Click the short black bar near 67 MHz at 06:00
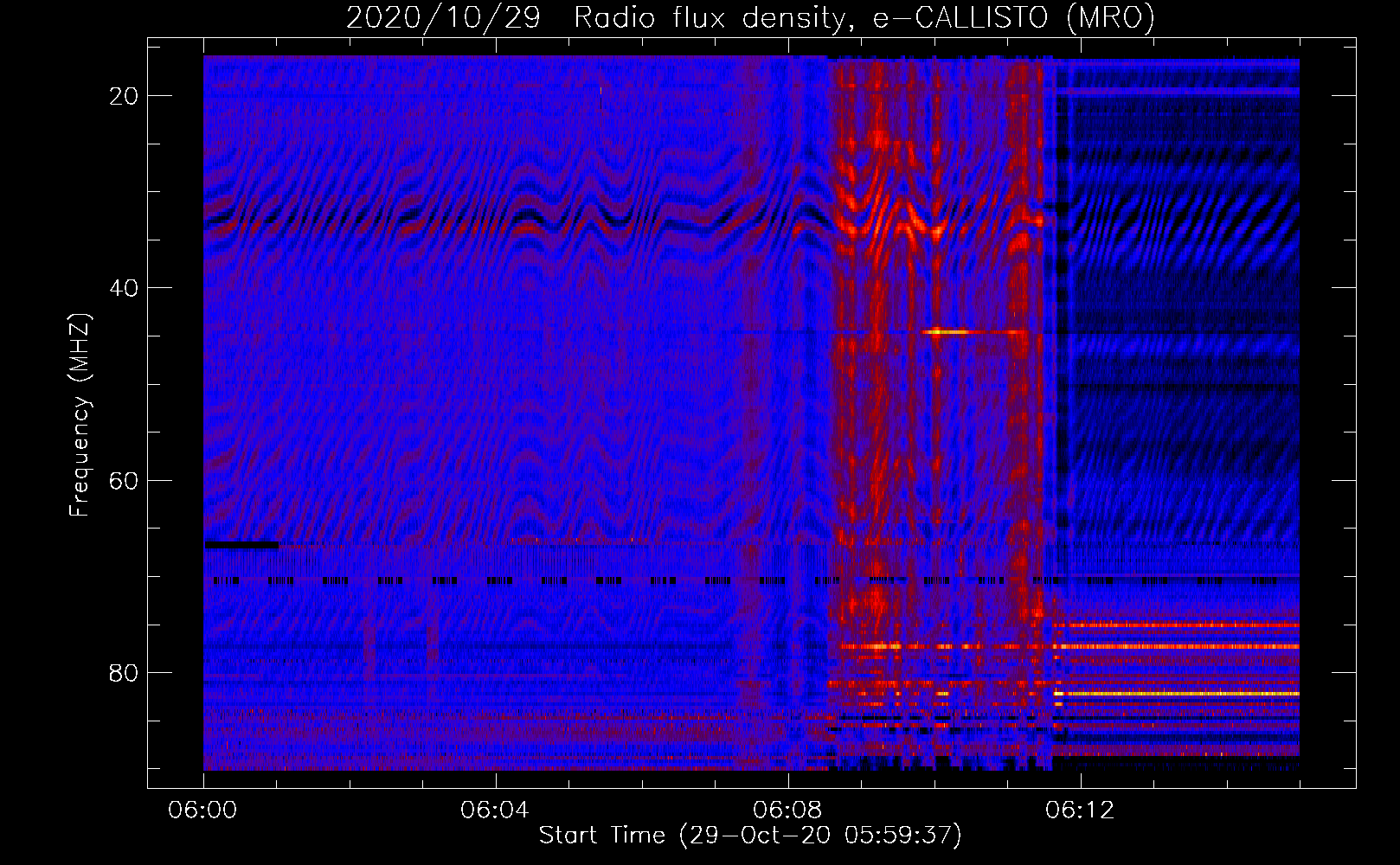The image size is (1400, 865). pyautogui.click(x=241, y=545)
